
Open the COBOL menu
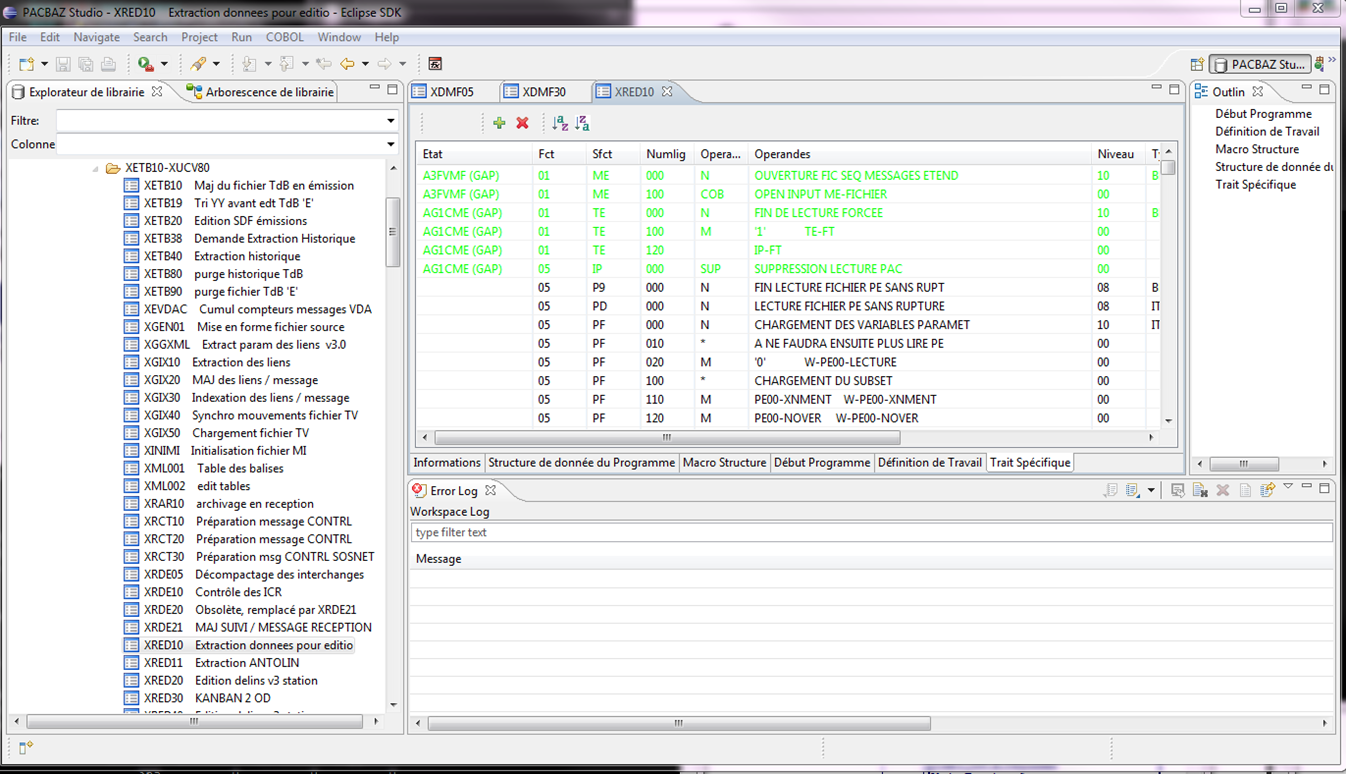[284, 37]
